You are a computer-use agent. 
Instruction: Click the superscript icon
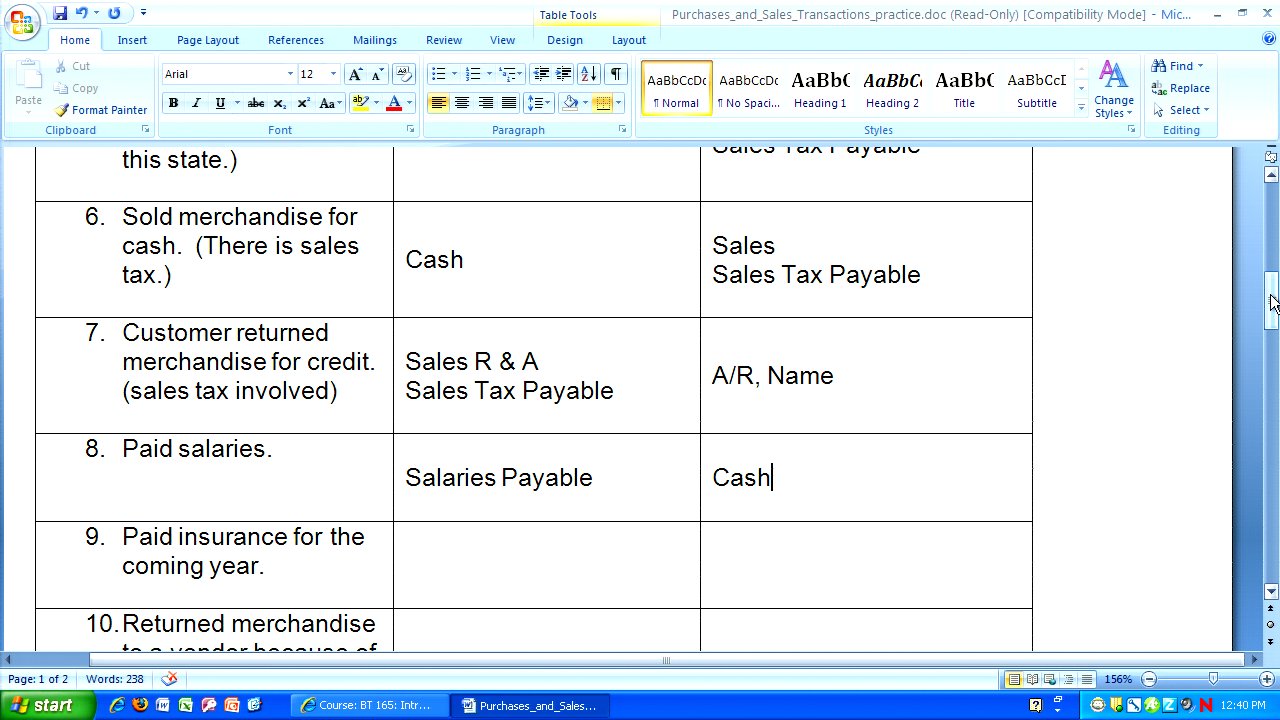[303, 103]
